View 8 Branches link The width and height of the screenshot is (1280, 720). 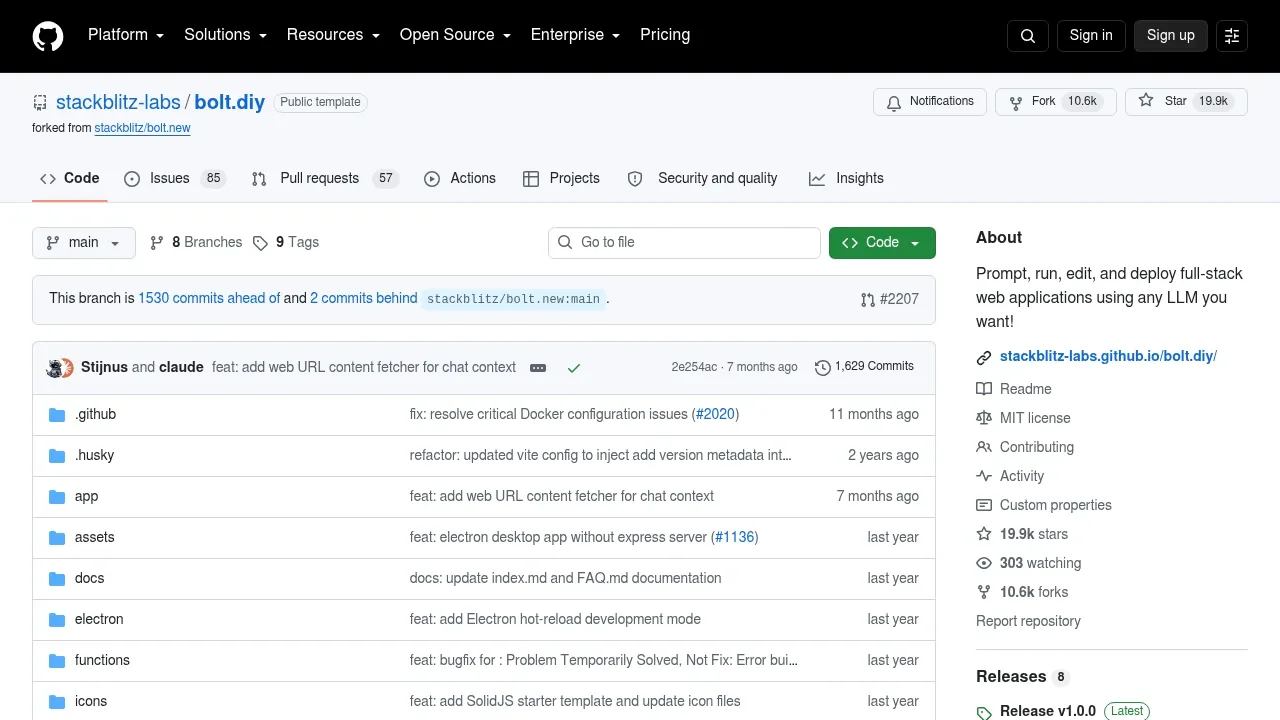click(196, 243)
